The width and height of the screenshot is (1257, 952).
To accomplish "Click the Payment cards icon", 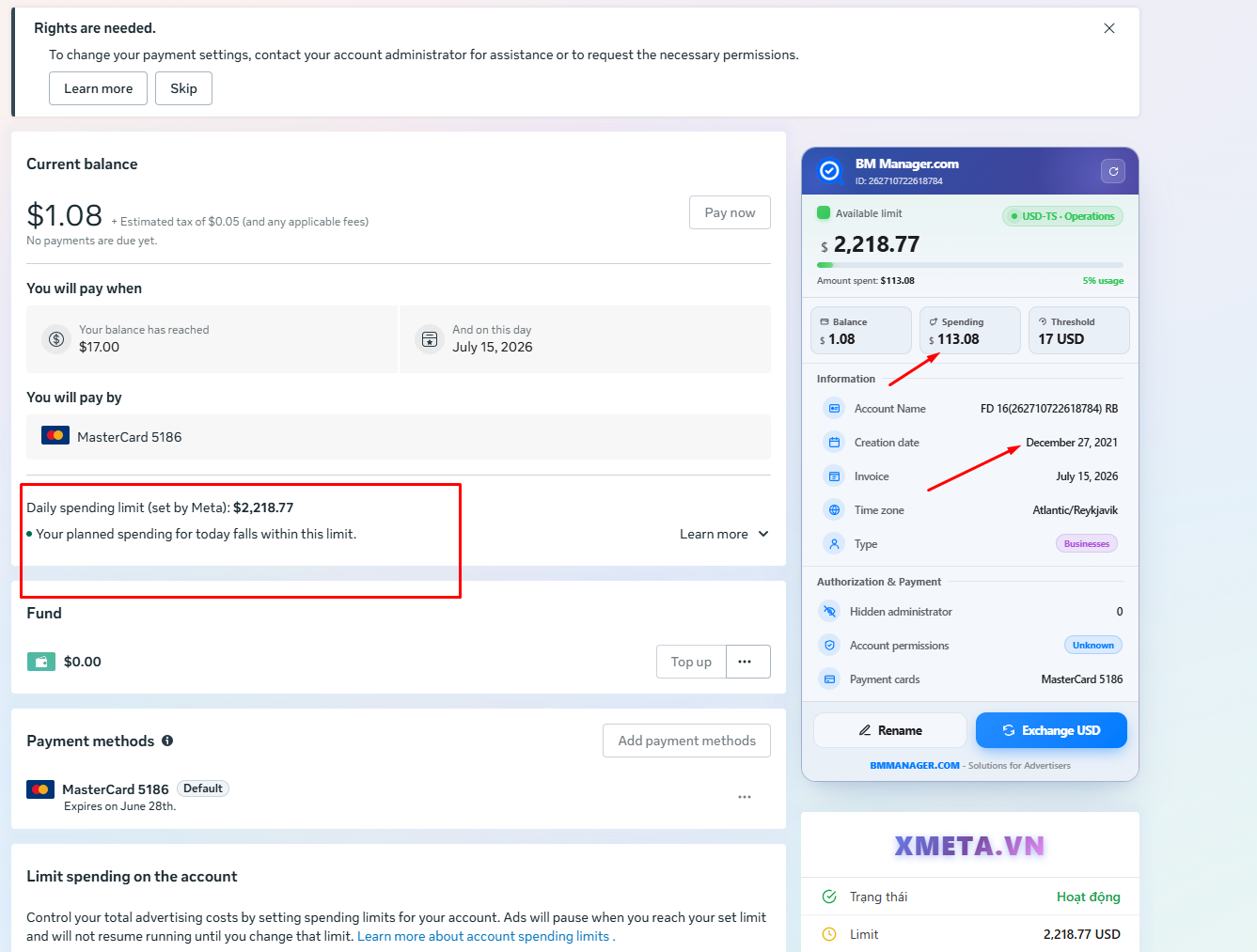I will tap(829, 679).
